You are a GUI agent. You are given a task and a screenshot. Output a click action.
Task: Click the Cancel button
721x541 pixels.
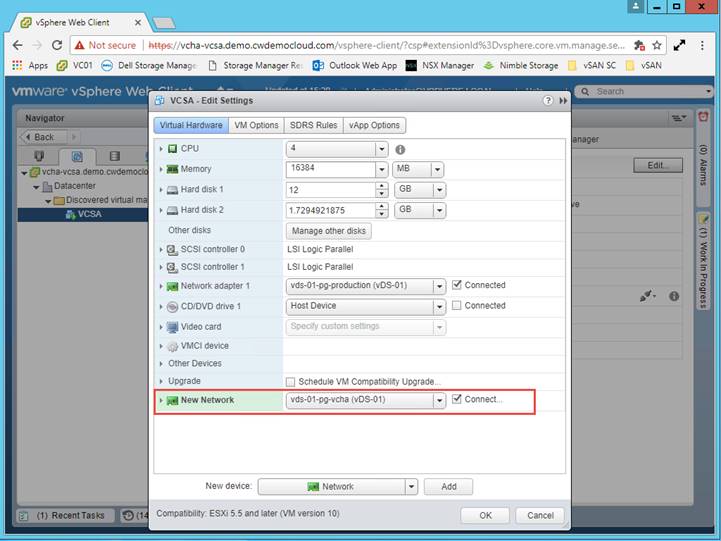tap(540, 515)
